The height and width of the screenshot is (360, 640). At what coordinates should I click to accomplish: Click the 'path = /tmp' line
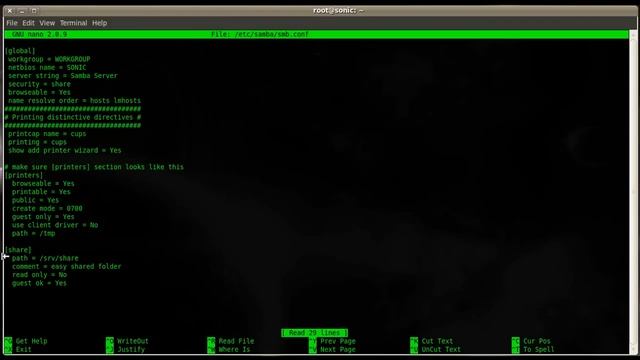pos(33,233)
